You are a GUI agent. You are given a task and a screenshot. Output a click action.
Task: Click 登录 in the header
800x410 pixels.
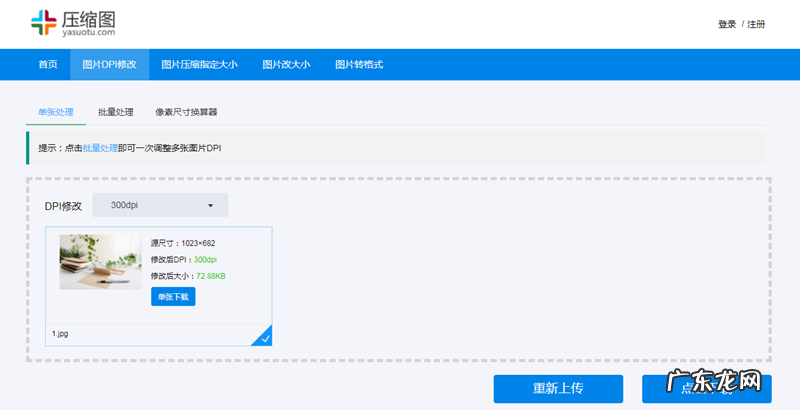[727, 24]
